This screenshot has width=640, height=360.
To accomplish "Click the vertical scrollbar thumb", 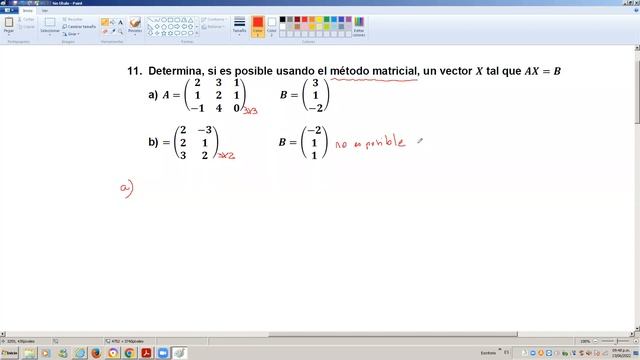I will 637,91.
